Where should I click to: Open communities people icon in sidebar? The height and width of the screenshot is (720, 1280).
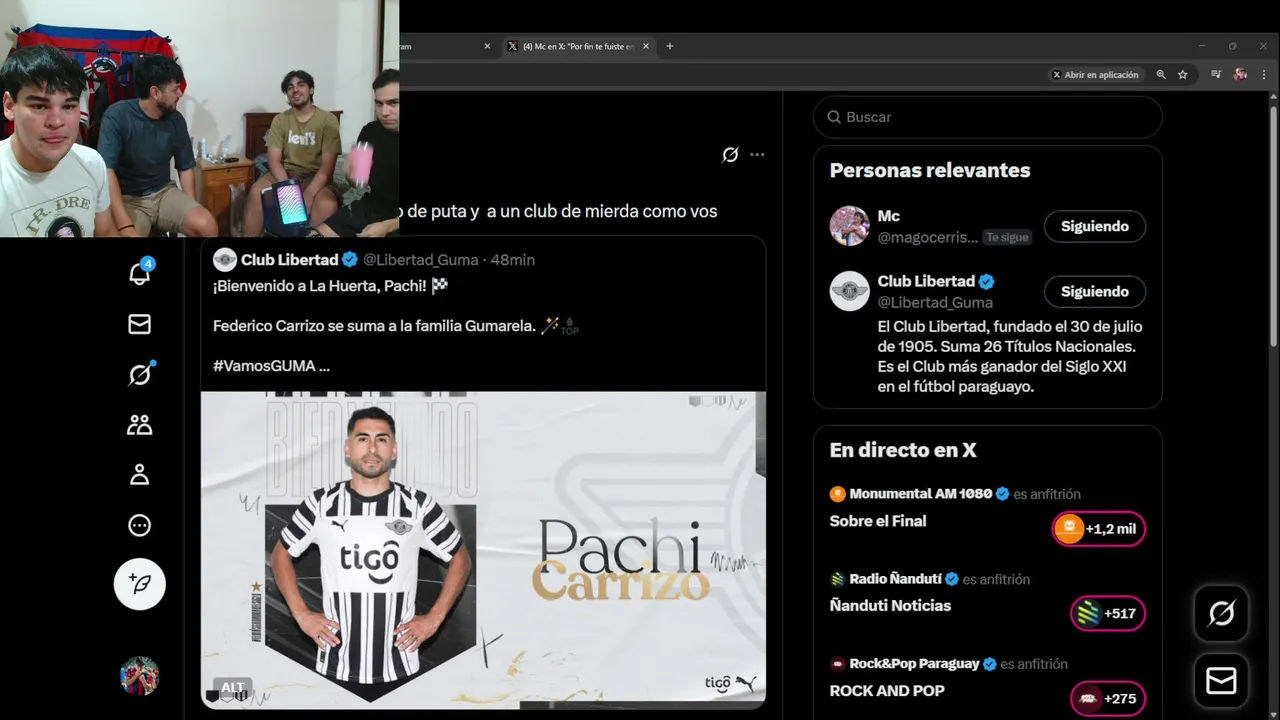click(x=140, y=425)
